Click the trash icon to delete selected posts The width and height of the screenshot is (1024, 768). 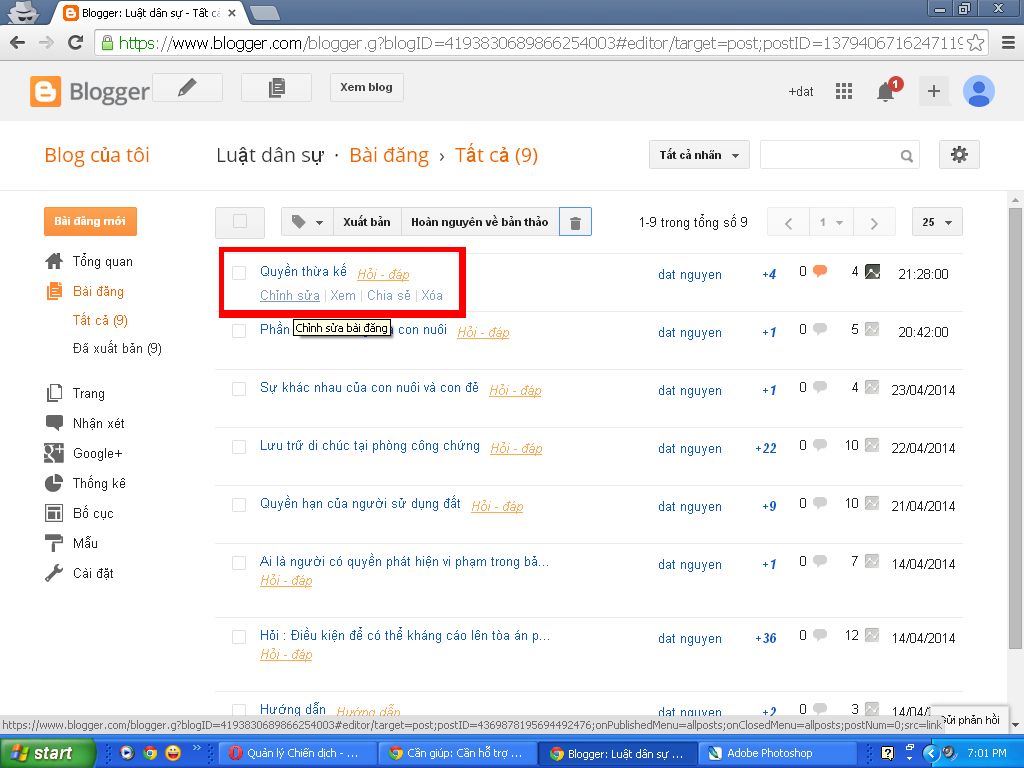[575, 222]
